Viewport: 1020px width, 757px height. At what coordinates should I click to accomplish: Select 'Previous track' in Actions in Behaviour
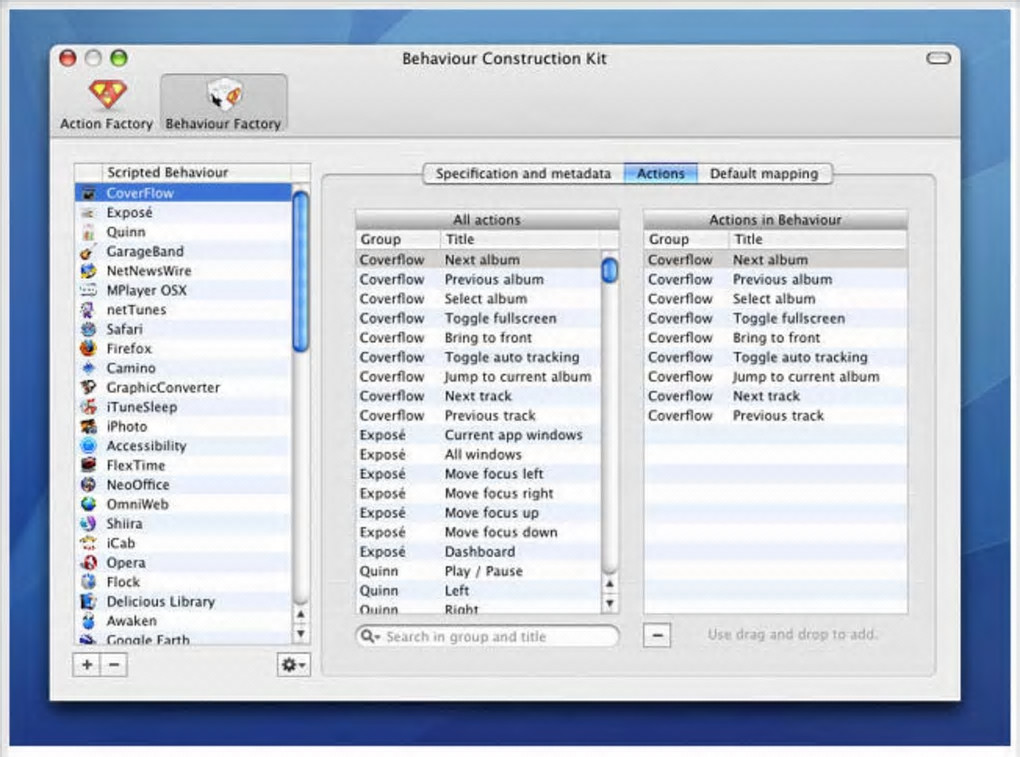(x=775, y=416)
